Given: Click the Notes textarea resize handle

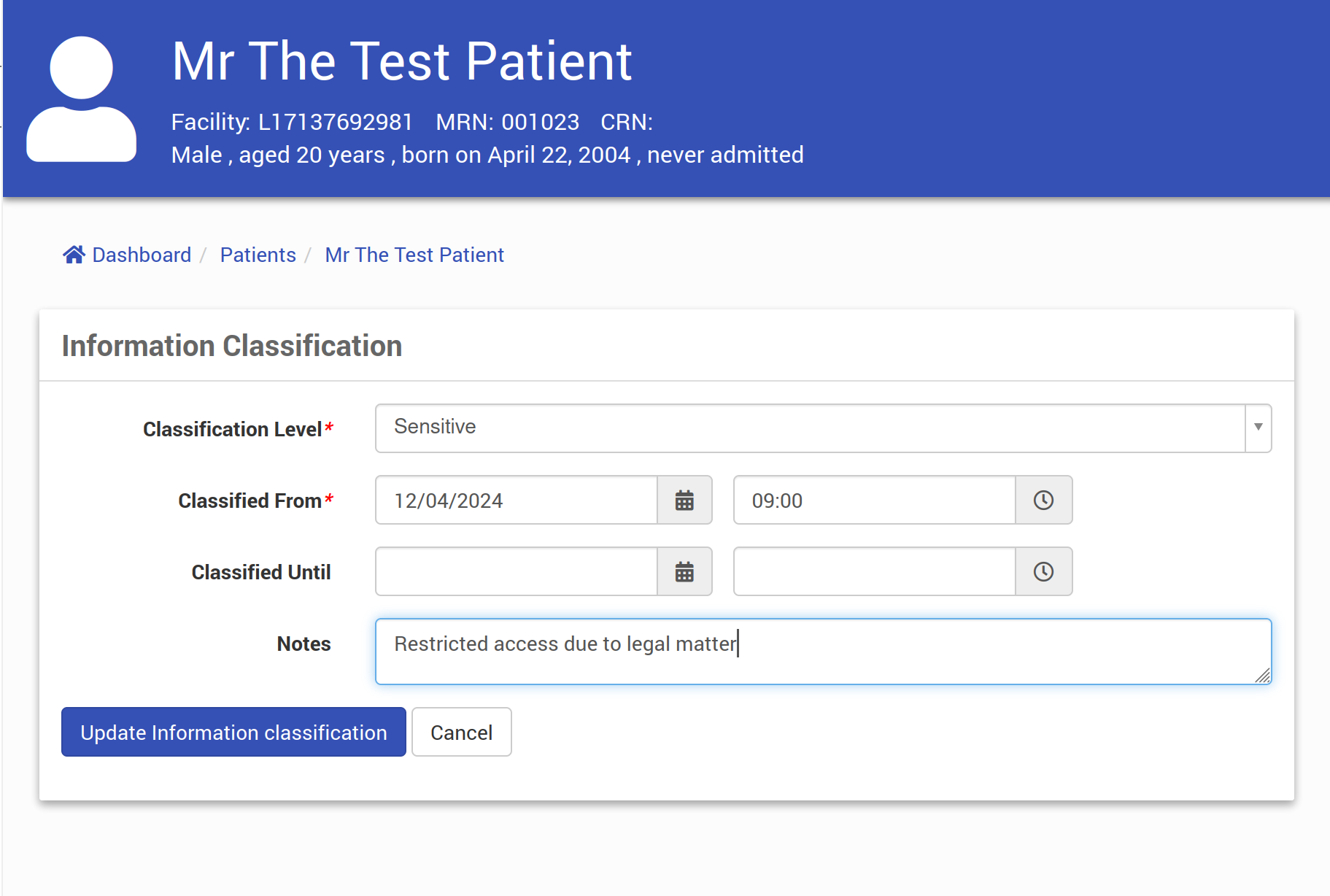Looking at the screenshot, I should (1263, 676).
